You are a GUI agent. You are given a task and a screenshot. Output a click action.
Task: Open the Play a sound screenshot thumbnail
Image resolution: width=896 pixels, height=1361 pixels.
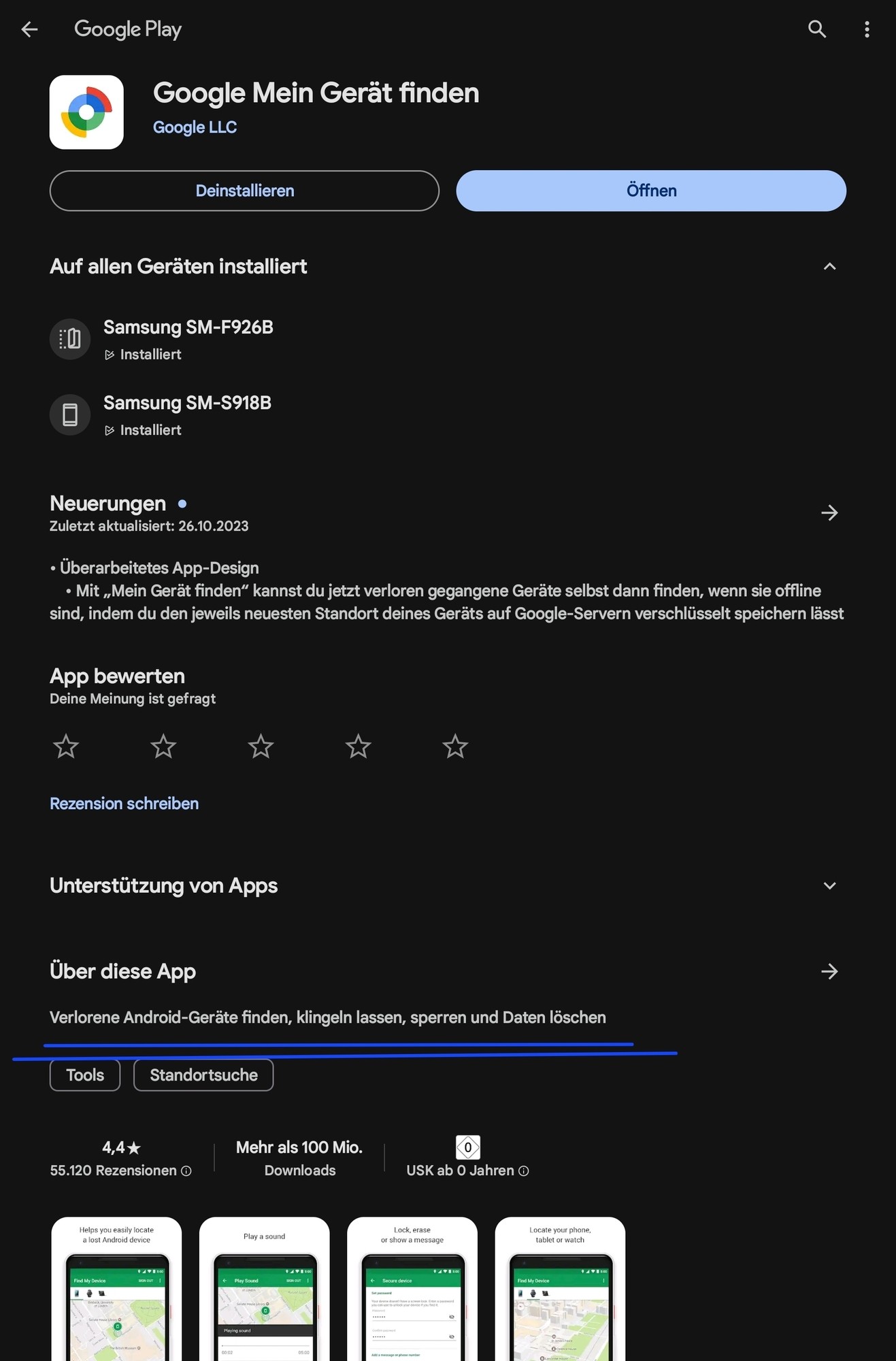pos(265,1289)
